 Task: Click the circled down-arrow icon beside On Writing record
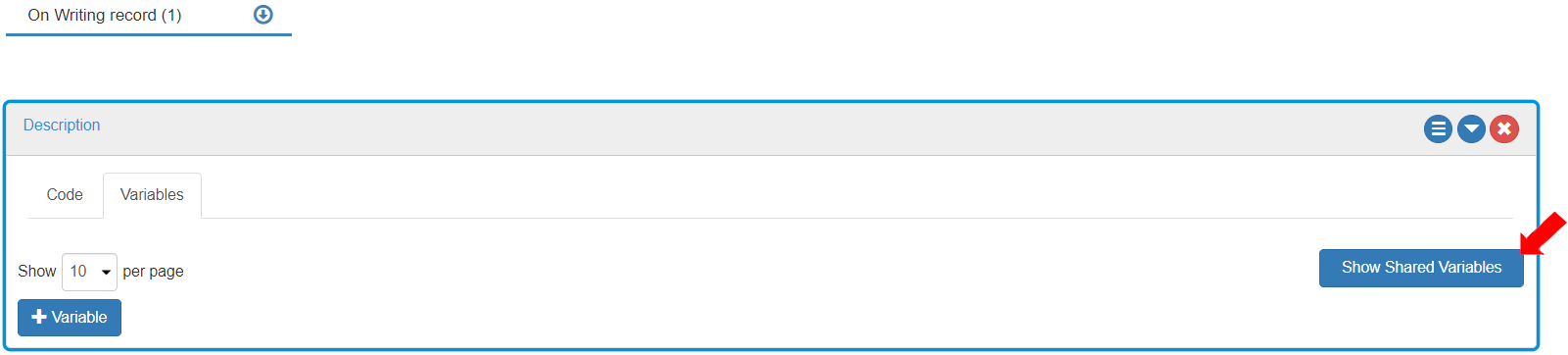[262, 15]
